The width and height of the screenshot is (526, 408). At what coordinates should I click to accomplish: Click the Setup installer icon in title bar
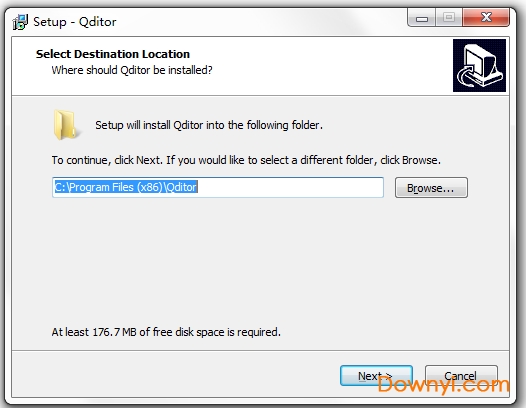coord(20,22)
